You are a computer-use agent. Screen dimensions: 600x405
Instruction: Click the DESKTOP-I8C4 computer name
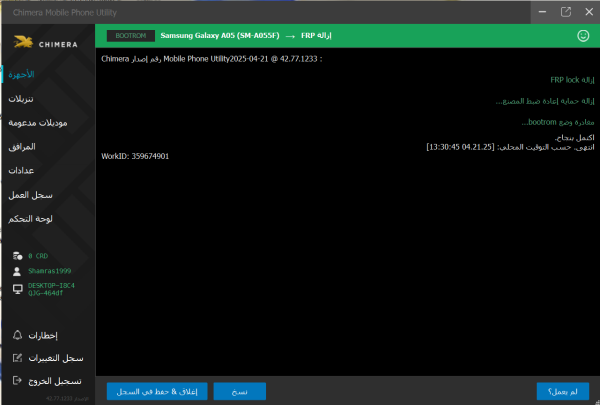tap(51, 289)
